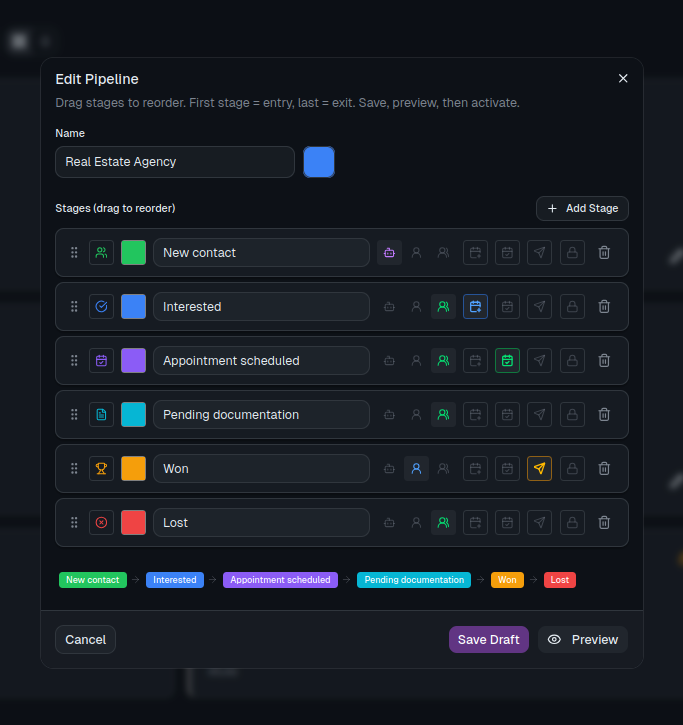
Task: Click the lock icon in Won row
Action: point(572,469)
